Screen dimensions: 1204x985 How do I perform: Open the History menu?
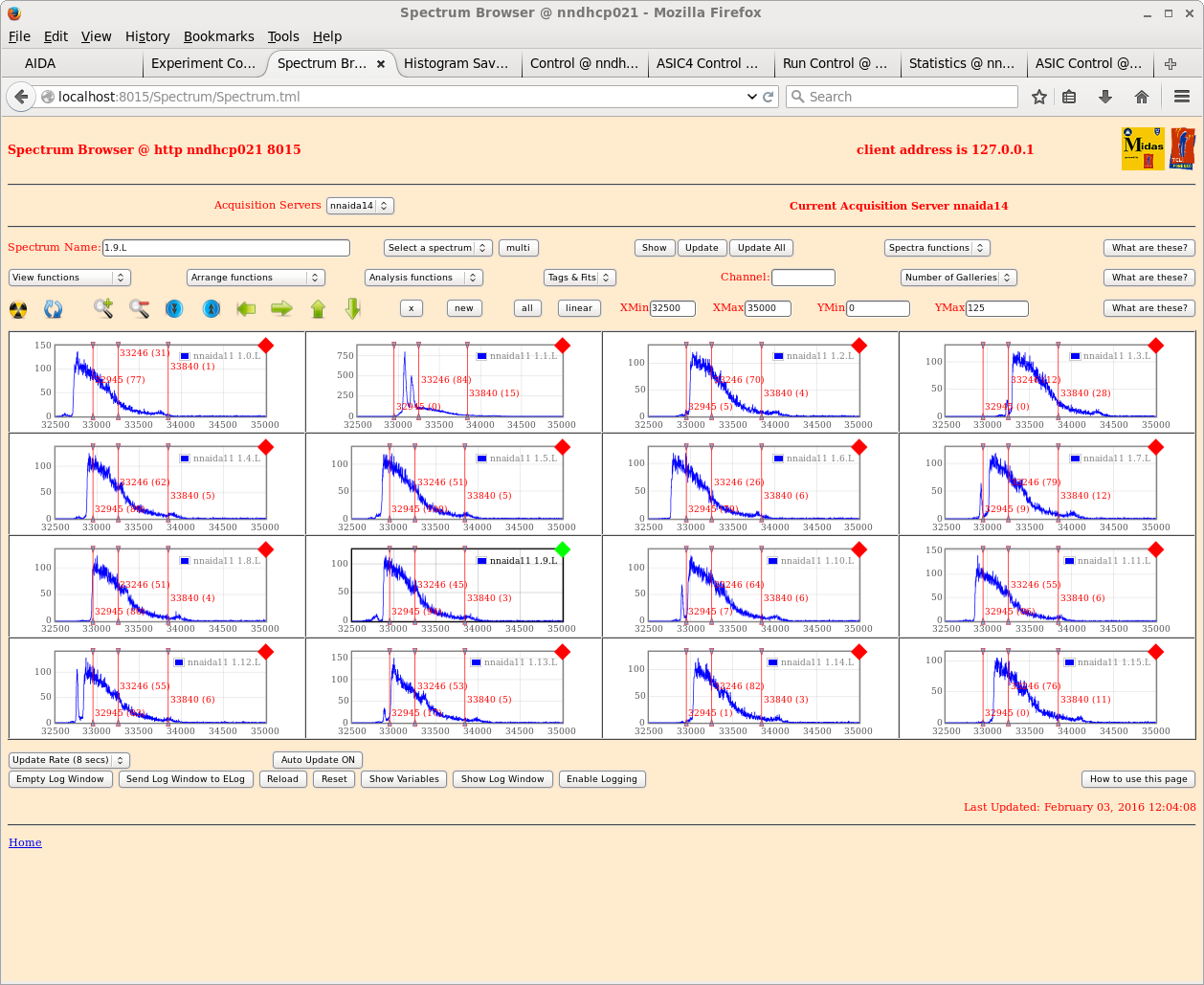tap(147, 36)
